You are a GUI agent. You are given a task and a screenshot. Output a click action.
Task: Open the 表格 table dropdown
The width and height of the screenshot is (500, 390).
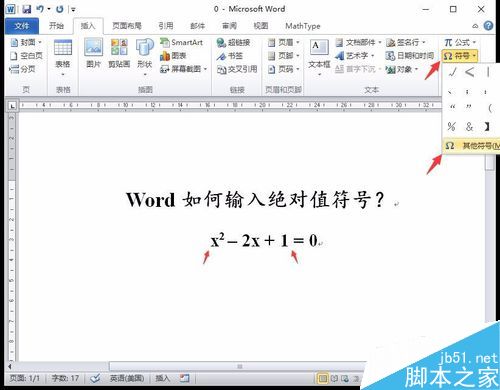click(63, 57)
